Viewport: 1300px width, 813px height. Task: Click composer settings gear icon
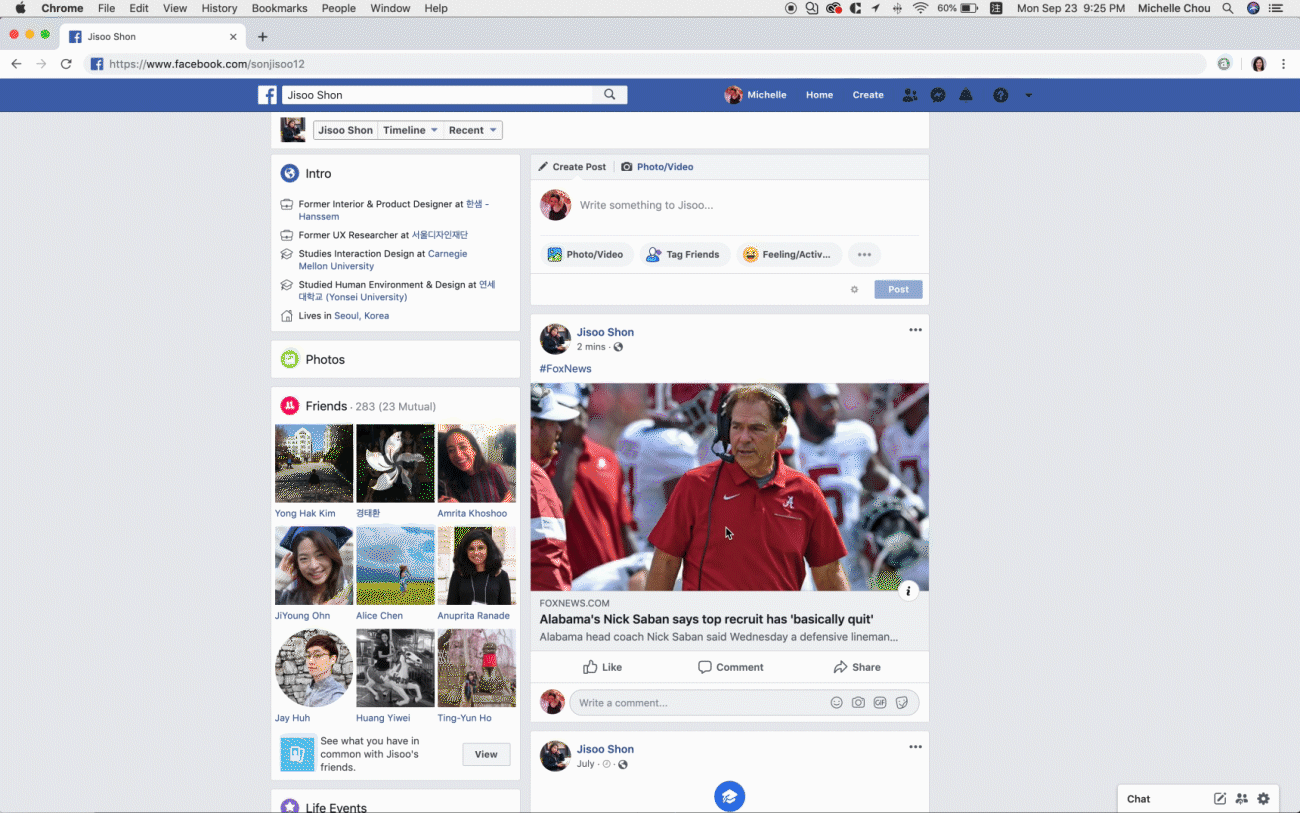(x=854, y=290)
